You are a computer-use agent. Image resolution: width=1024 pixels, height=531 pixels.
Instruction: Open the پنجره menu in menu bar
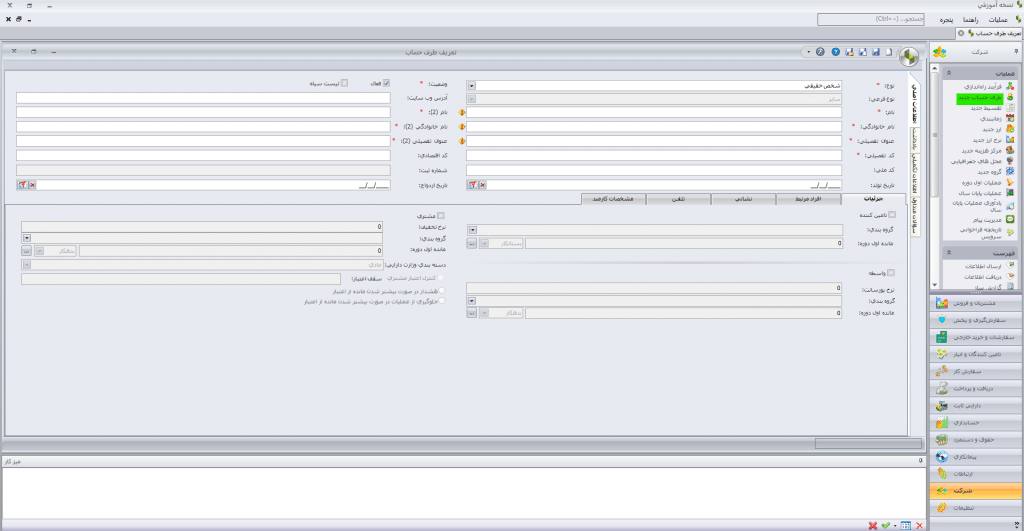click(946, 20)
